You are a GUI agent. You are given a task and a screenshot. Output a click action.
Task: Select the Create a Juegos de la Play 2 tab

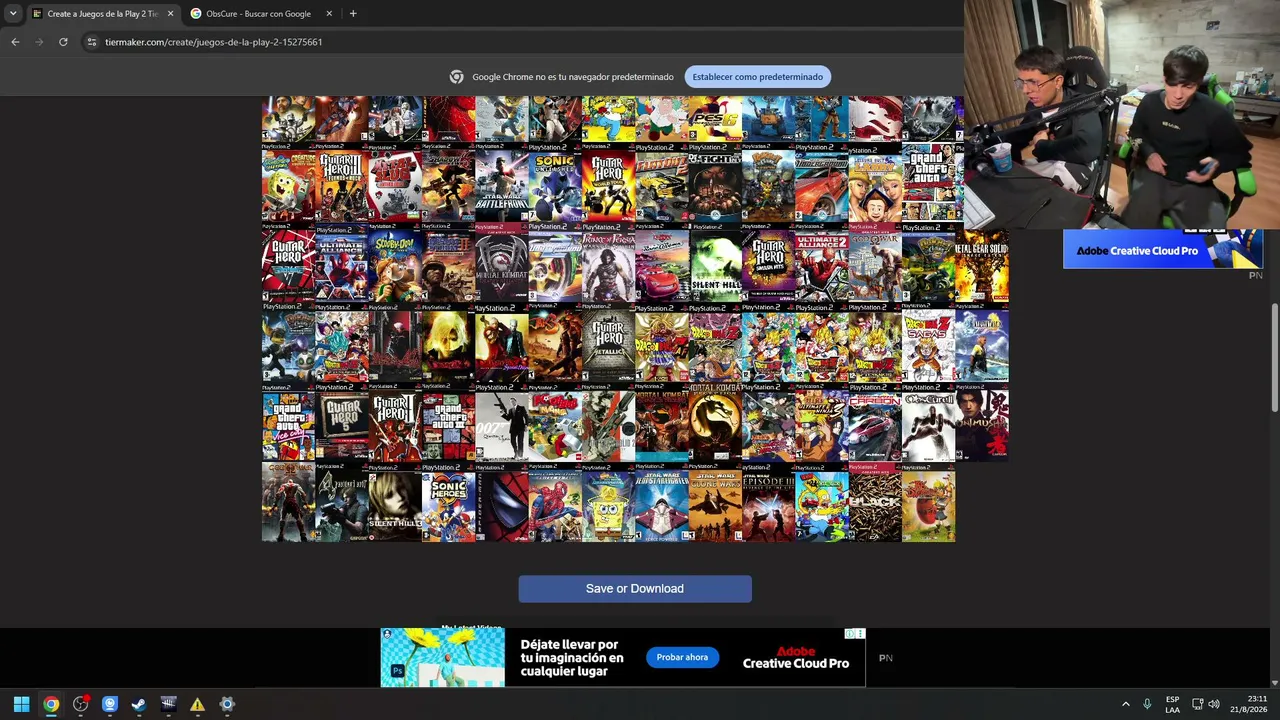(x=101, y=14)
